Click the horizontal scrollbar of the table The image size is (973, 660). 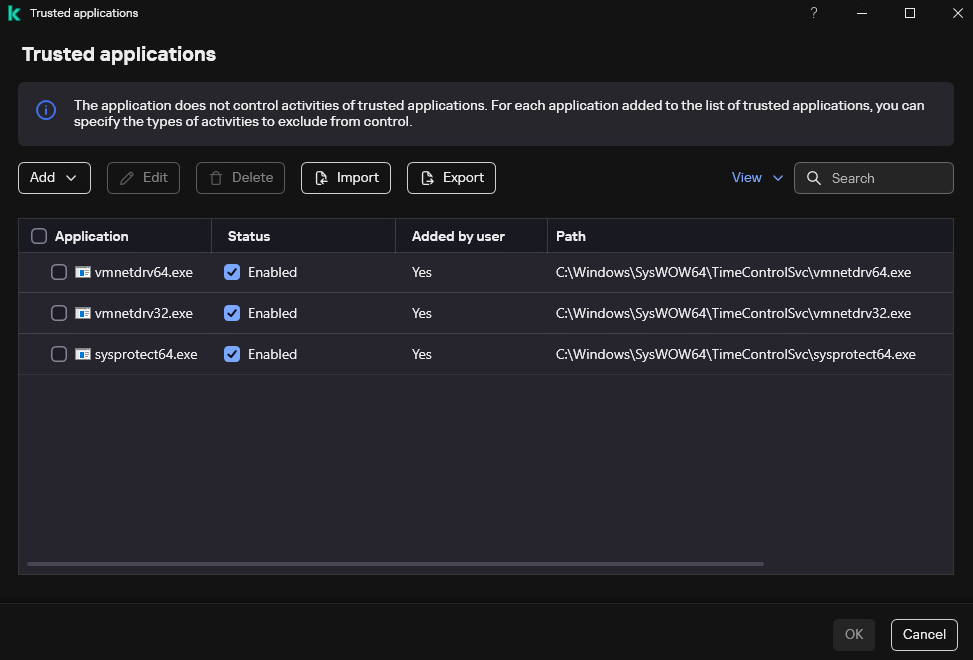[395, 564]
